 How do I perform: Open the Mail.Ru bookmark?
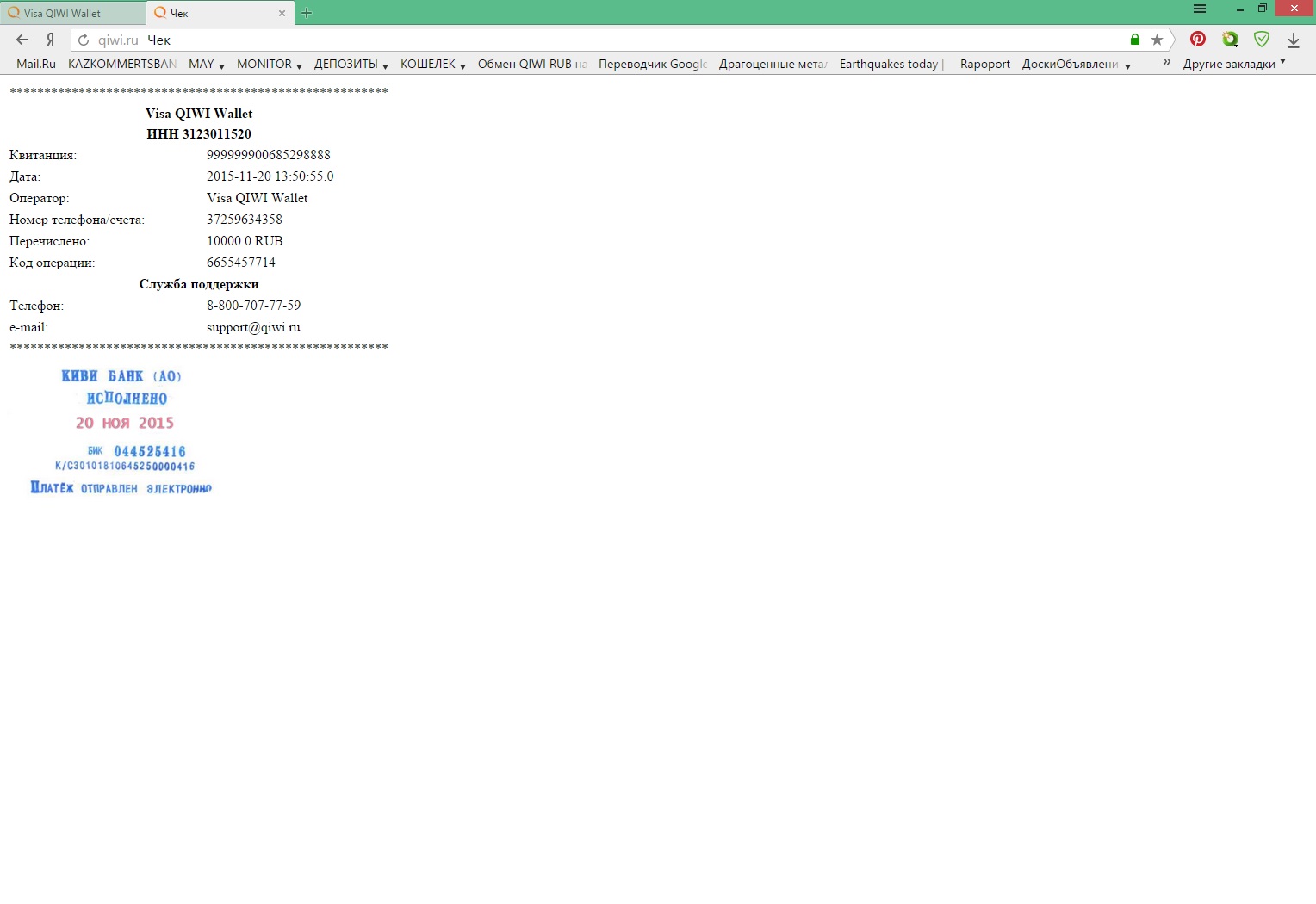tap(36, 64)
